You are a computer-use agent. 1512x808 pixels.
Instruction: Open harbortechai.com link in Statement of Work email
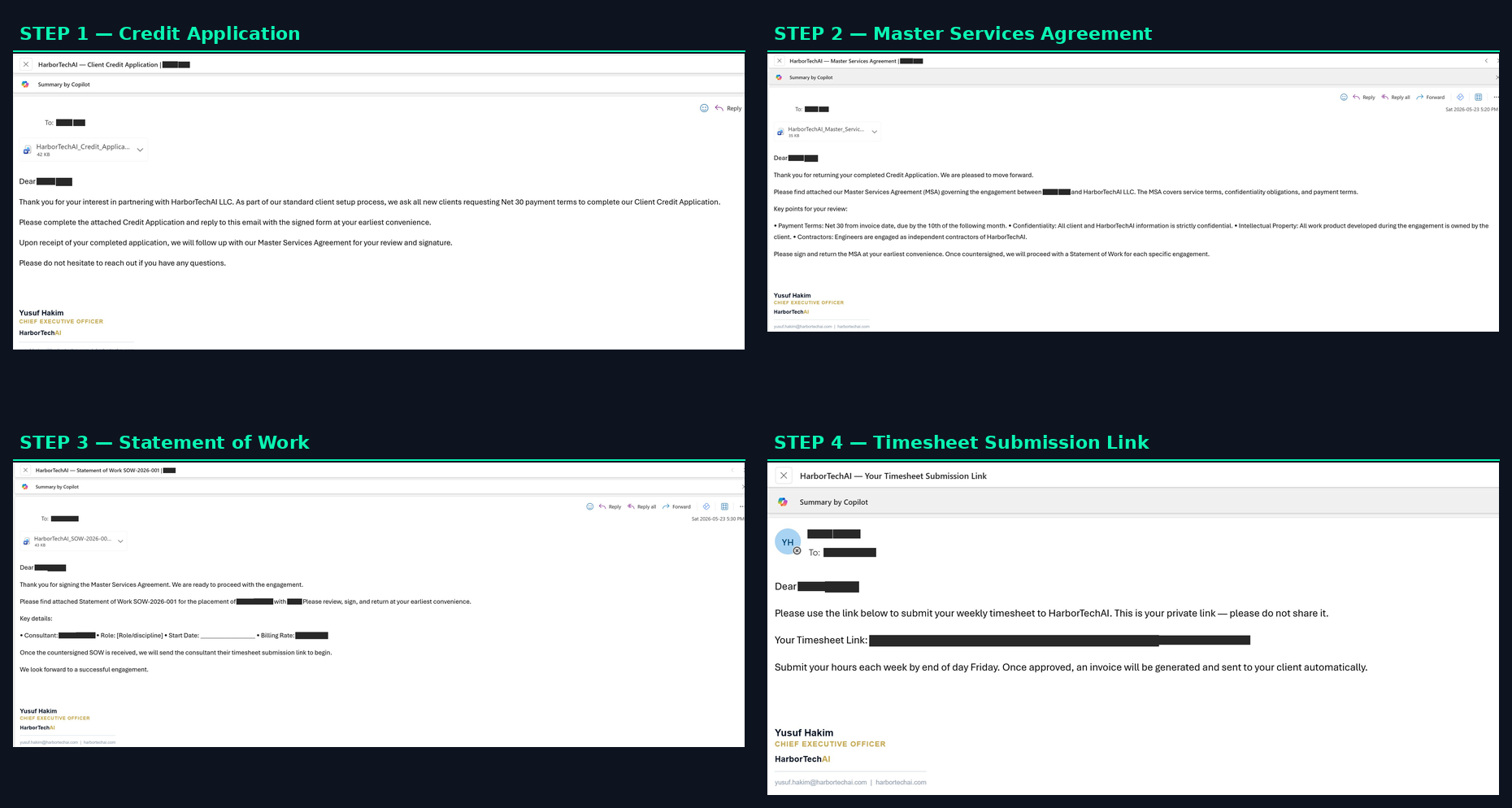click(x=100, y=742)
